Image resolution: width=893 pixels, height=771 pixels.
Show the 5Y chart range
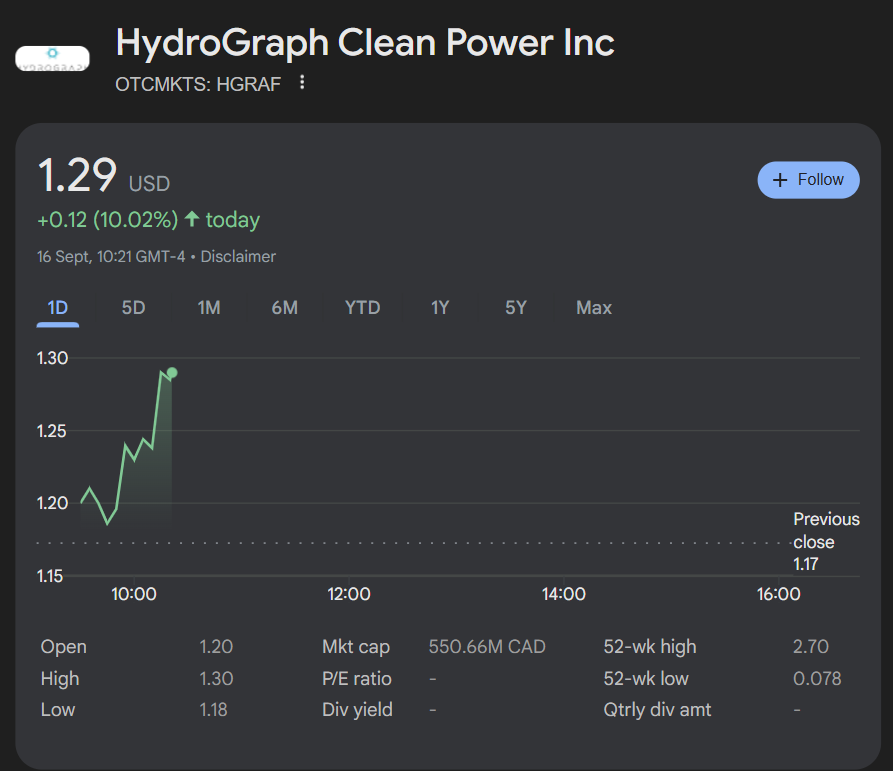pyautogui.click(x=515, y=308)
